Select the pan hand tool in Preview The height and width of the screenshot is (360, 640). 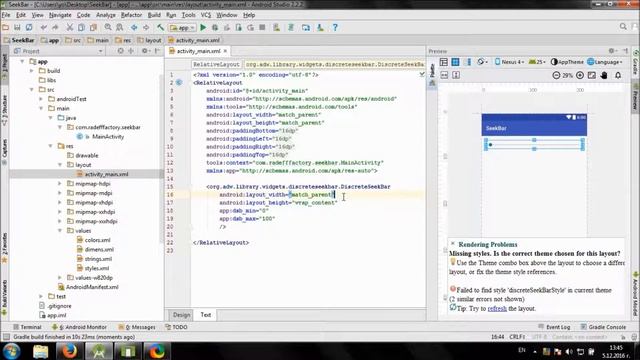pyautogui.click(x=604, y=76)
